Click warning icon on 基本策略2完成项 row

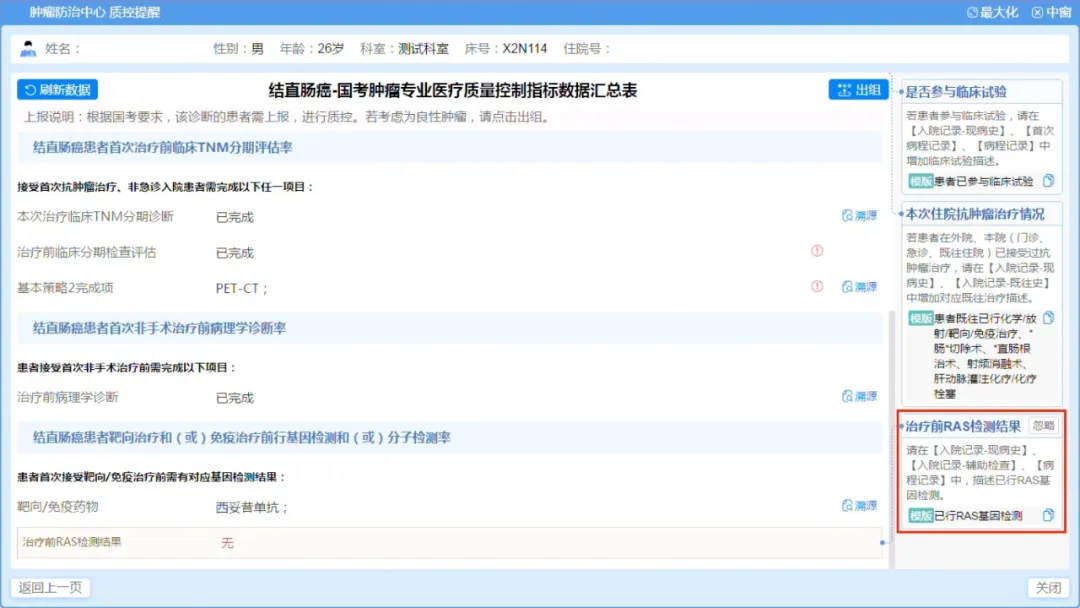817,286
